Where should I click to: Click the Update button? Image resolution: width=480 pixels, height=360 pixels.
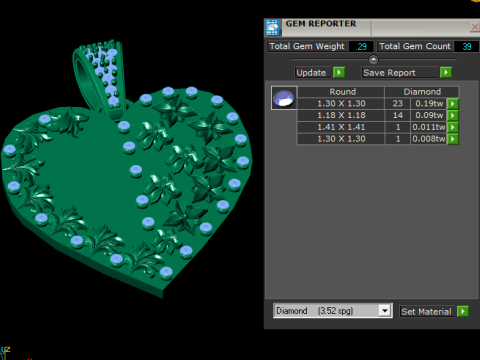click(x=313, y=73)
